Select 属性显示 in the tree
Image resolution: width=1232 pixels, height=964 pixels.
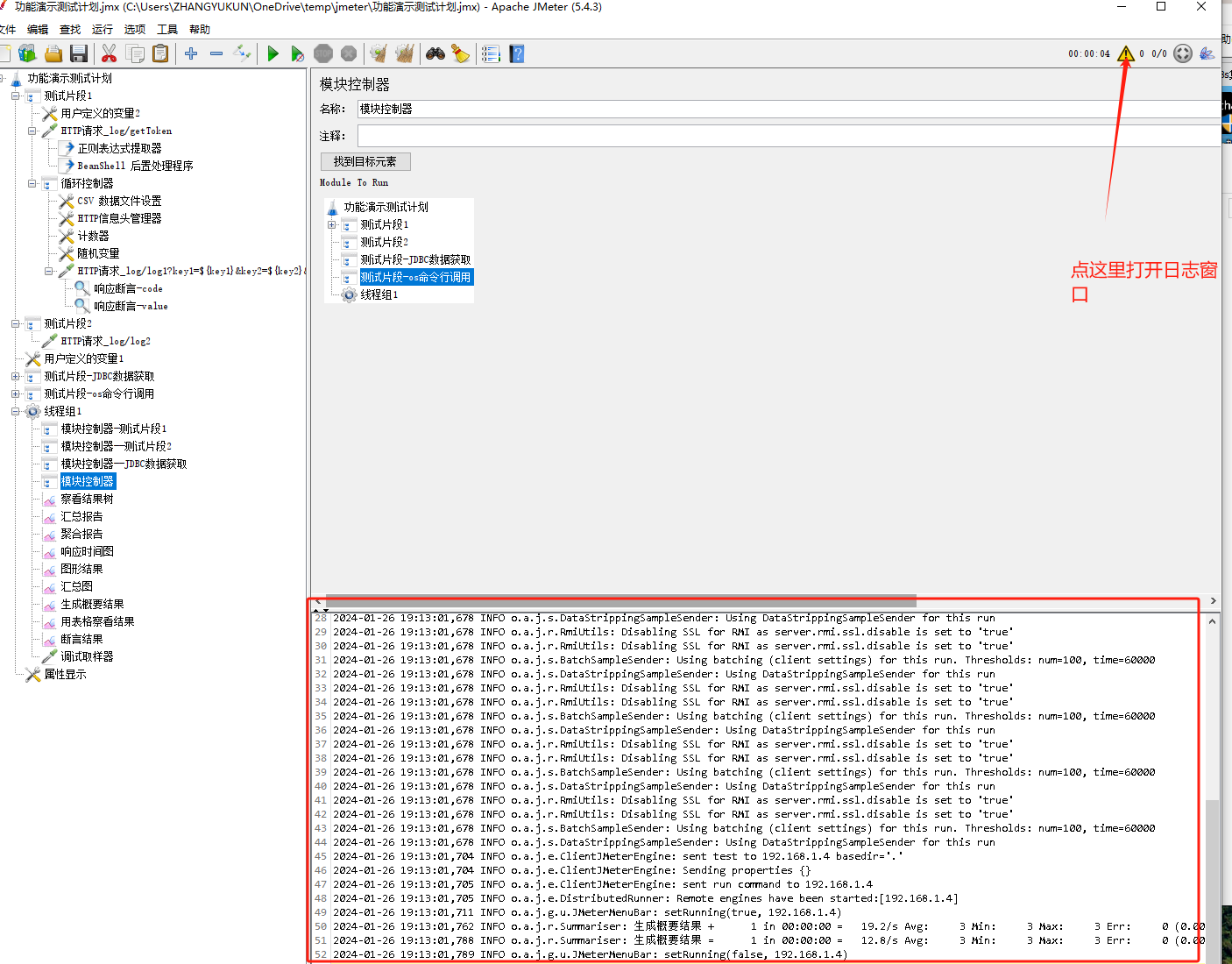point(65,674)
